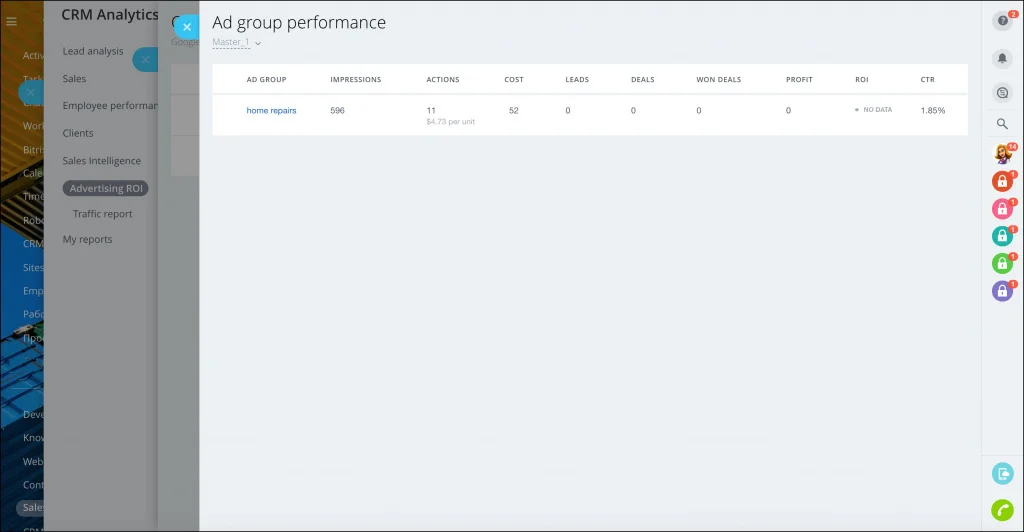This screenshot has height=532, width=1024.
Task: Click the light blue widget icon above the phone button
Action: click(x=1002, y=474)
